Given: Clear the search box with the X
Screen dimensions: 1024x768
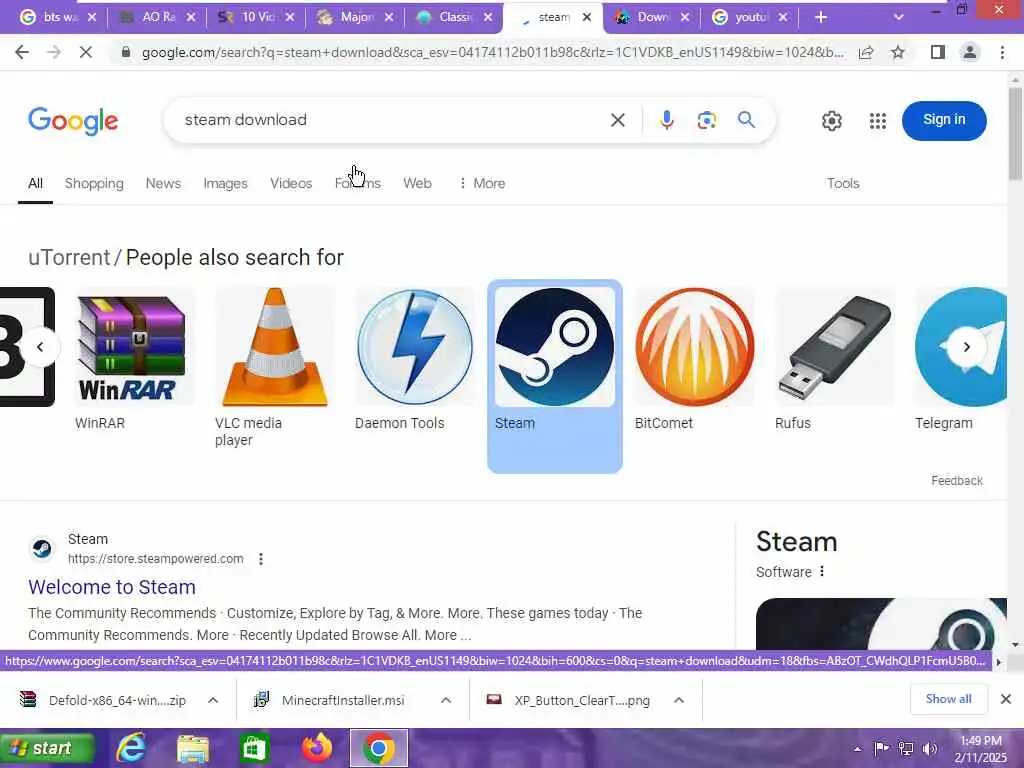Looking at the screenshot, I should click(617, 120).
